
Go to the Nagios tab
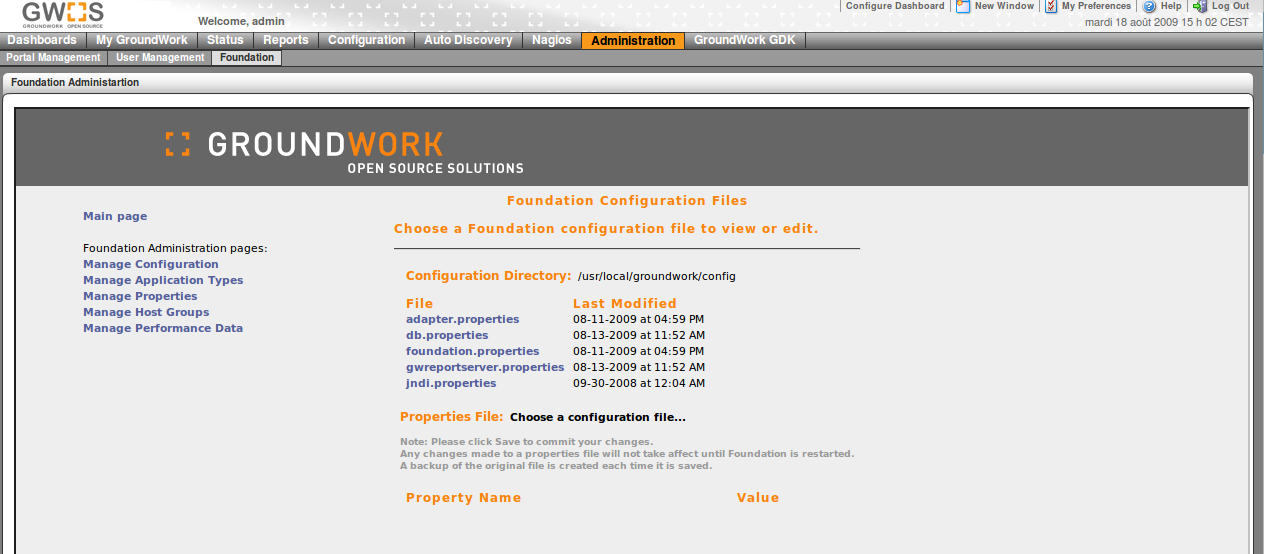pos(553,40)
